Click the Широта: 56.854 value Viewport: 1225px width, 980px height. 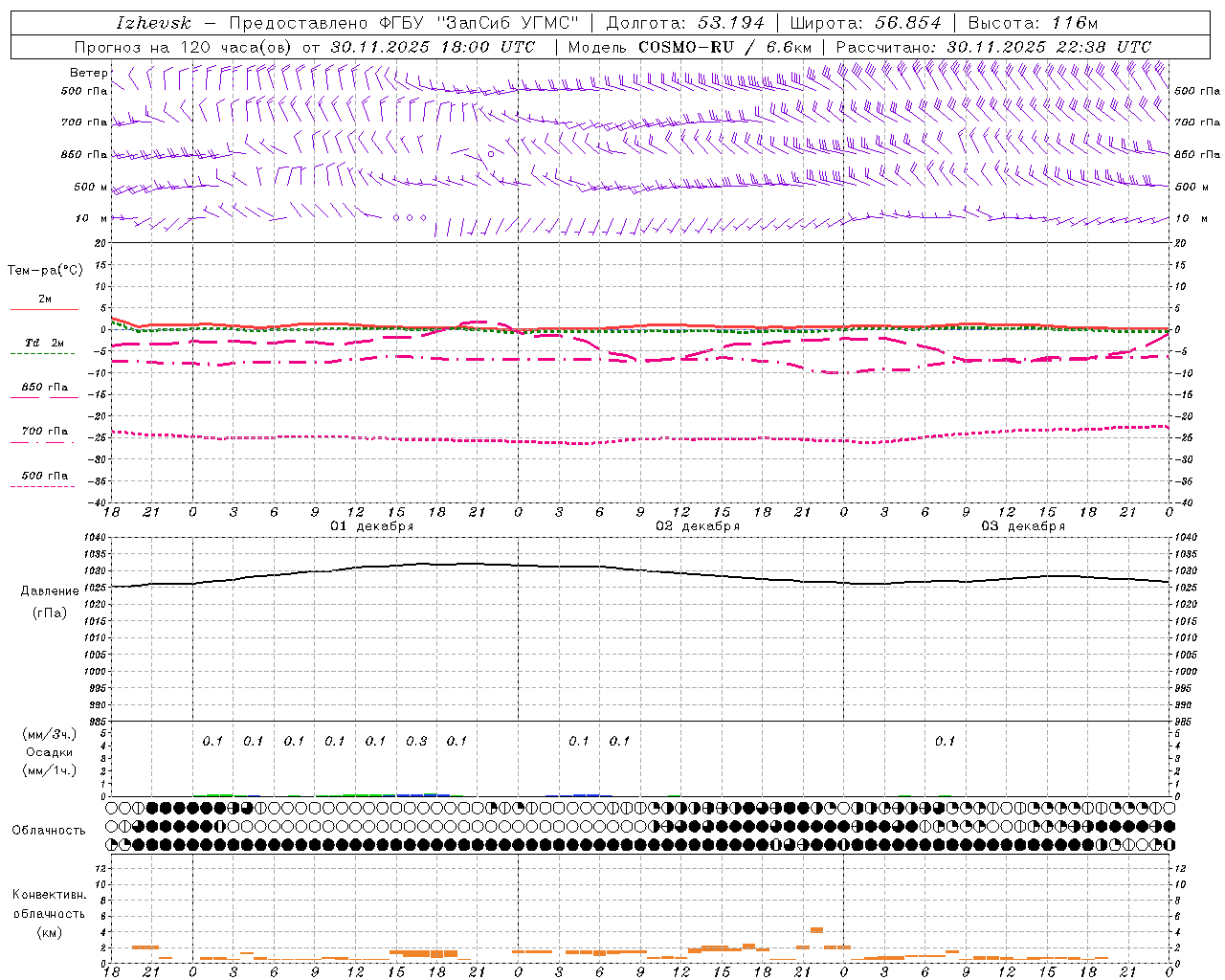tap(865, 23)
